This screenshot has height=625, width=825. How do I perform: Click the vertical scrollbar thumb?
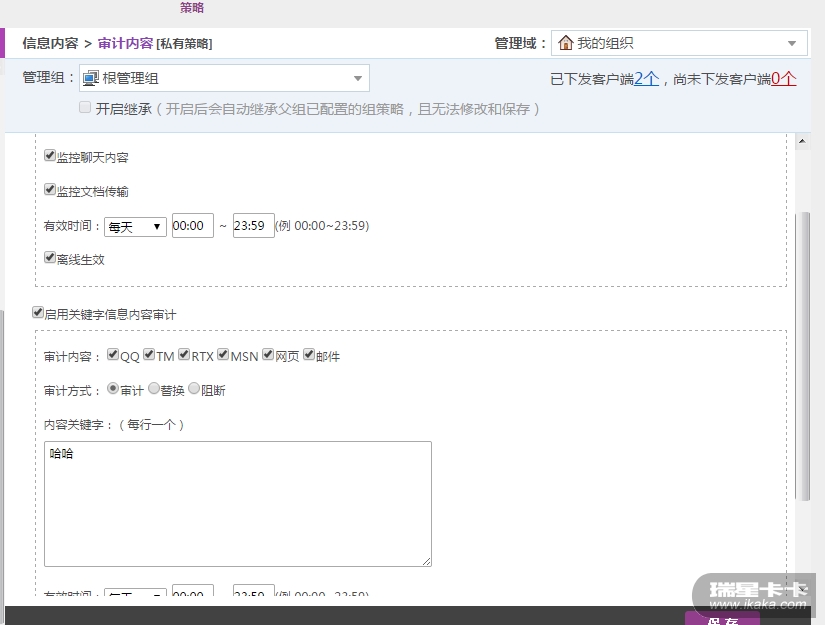pyautogui.click(x=802, y=356)
